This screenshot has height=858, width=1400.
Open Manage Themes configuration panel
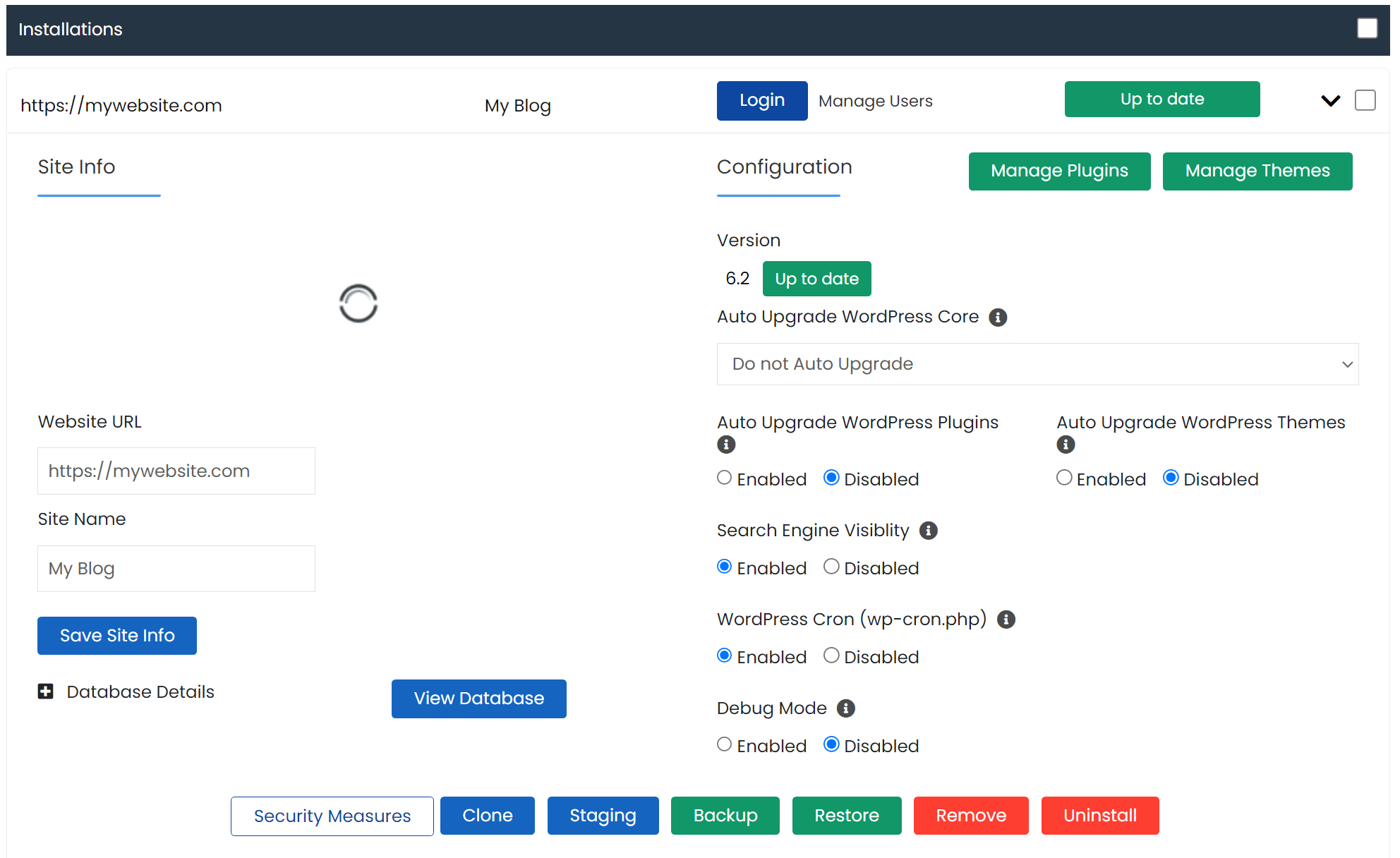(x=1257, y=171)
